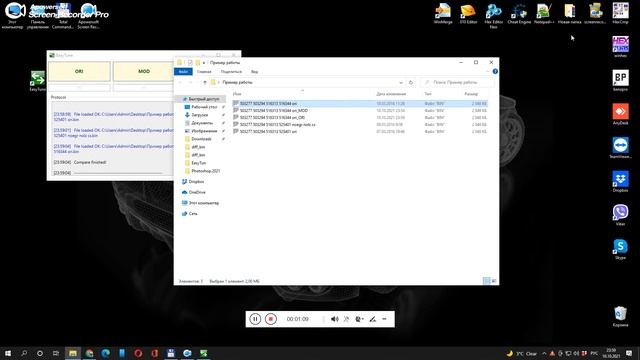Select file 516344 ori_ORI
640x360 pixels.
(359, 118)
